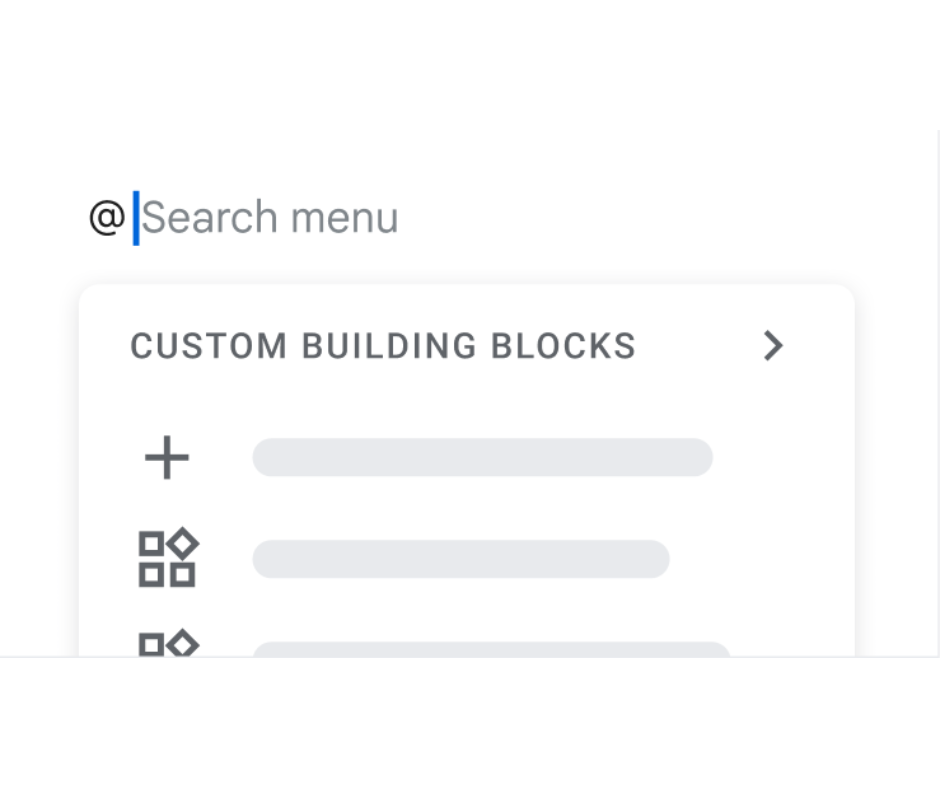Click the partially visible building blocks icon at bottom
The width and height of the screenshot is (940, 788).
pos(167,643)
